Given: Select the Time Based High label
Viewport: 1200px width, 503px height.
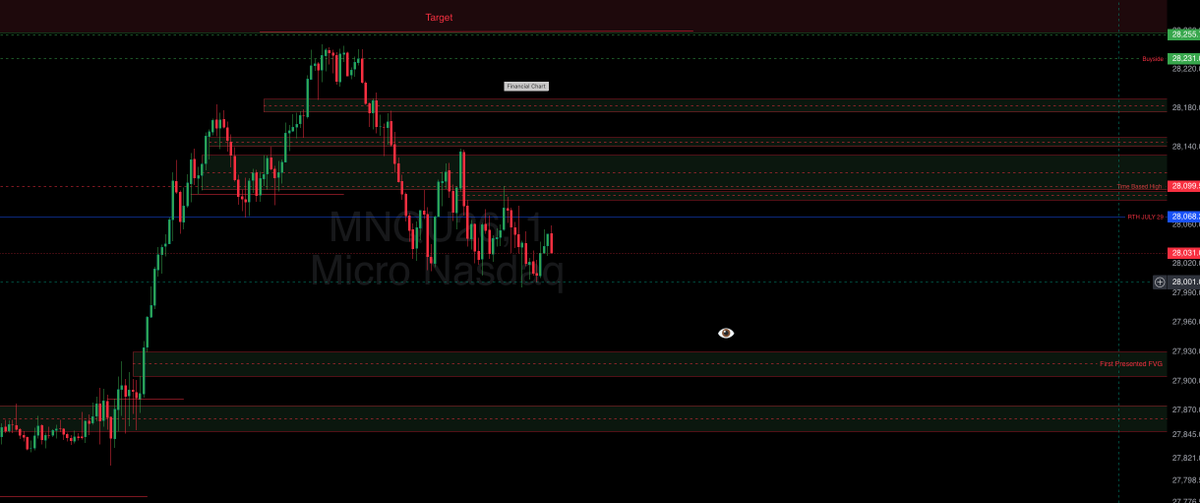Looking at the screenshot, I should point(1140,187).
